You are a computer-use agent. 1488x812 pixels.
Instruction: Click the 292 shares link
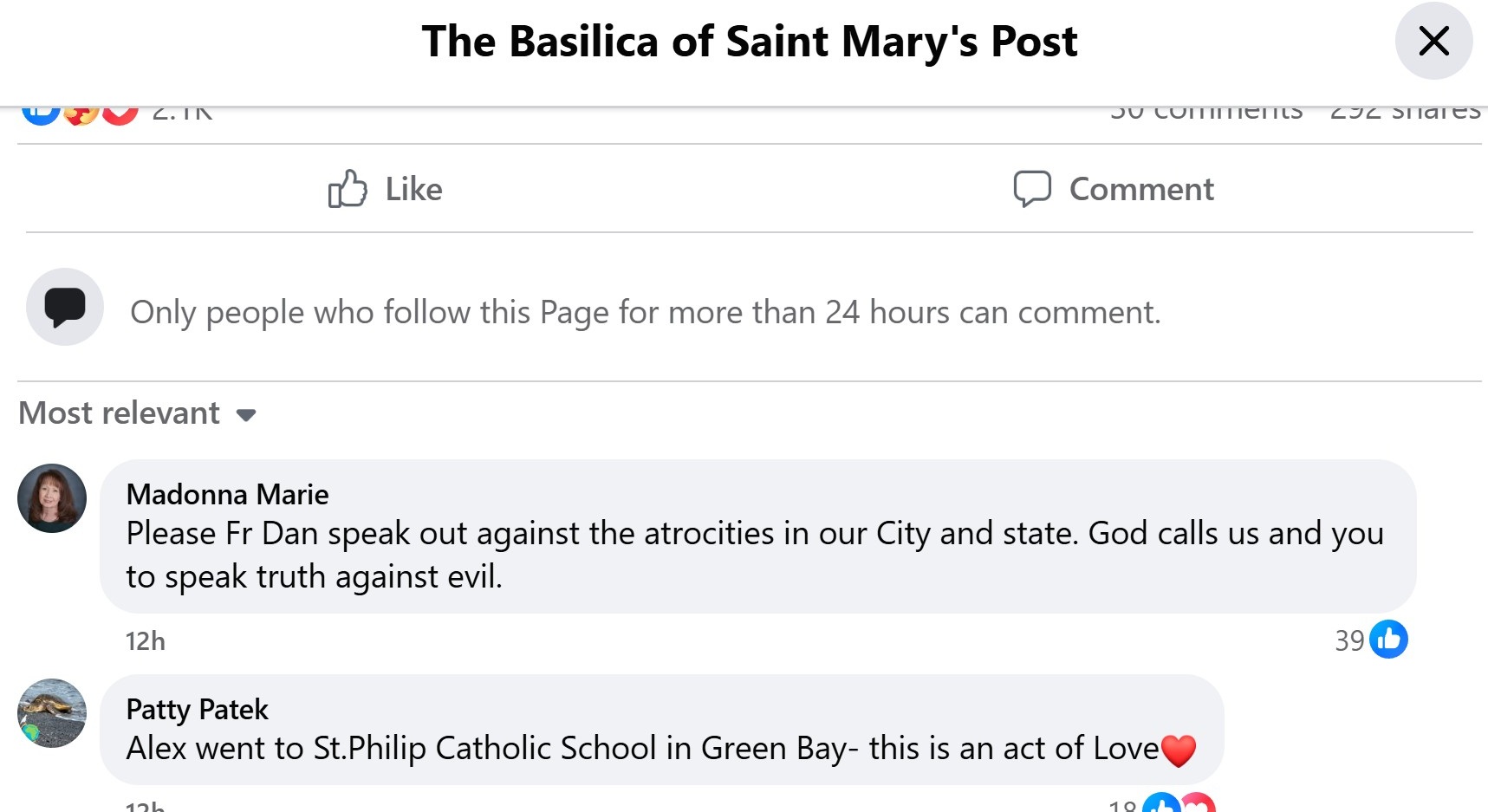coord(1405,113)
